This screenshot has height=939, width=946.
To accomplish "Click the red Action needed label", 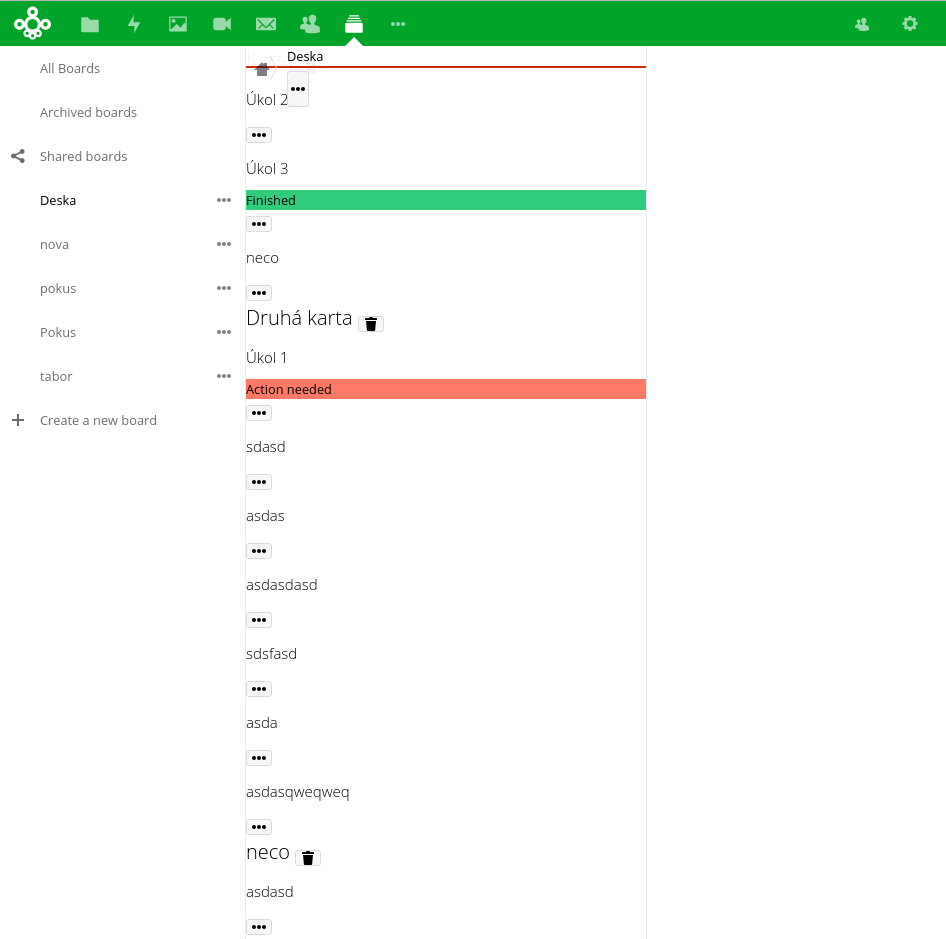I will tap(446, 389).
